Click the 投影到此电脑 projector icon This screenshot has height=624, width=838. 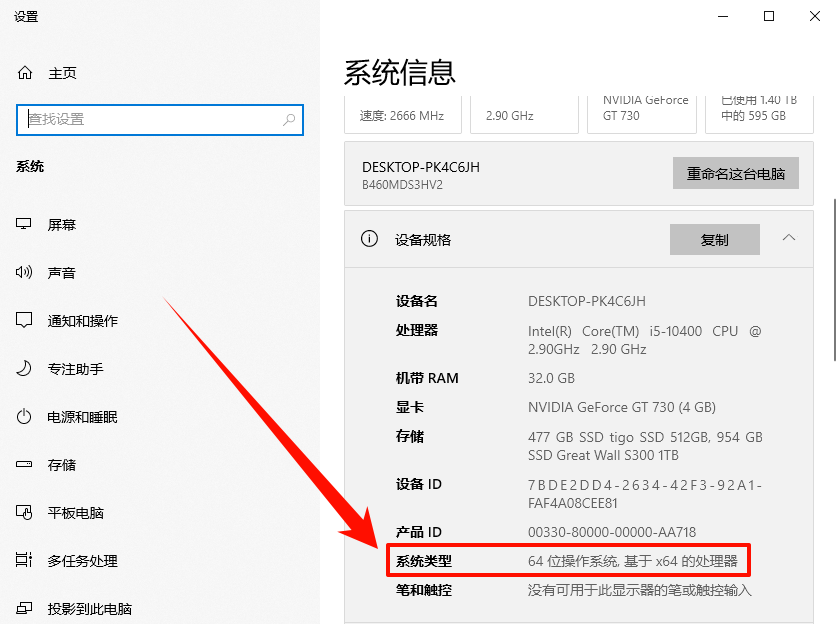coord(24,608)
